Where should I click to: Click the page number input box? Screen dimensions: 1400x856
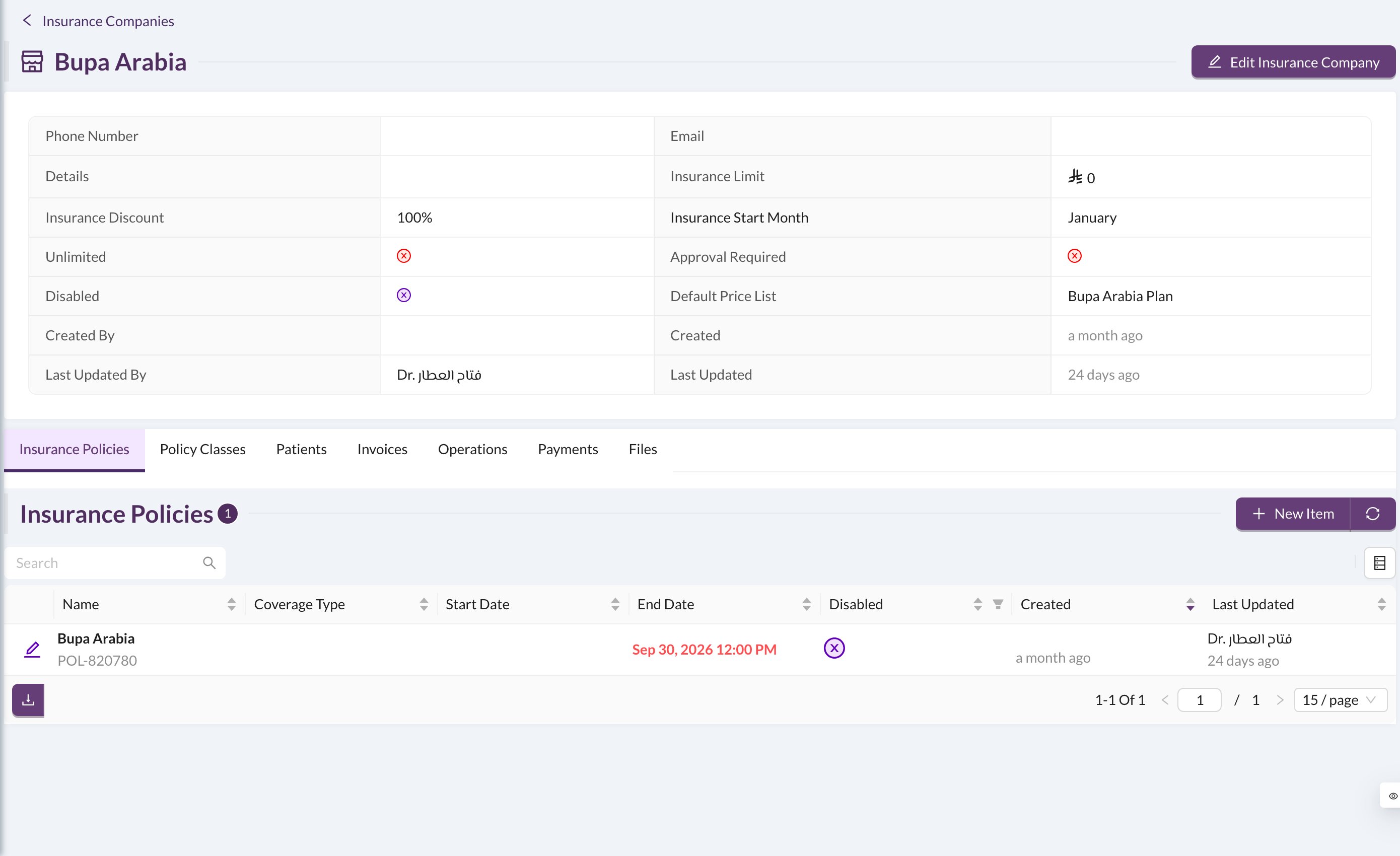coord(1200,700)
